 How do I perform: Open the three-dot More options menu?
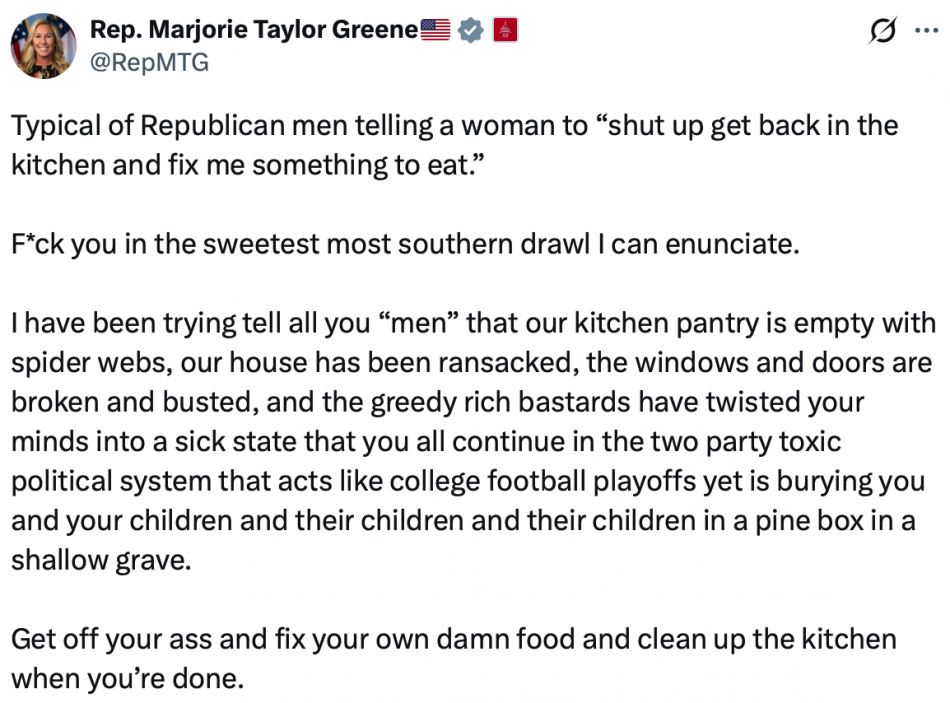click(926, 30)
